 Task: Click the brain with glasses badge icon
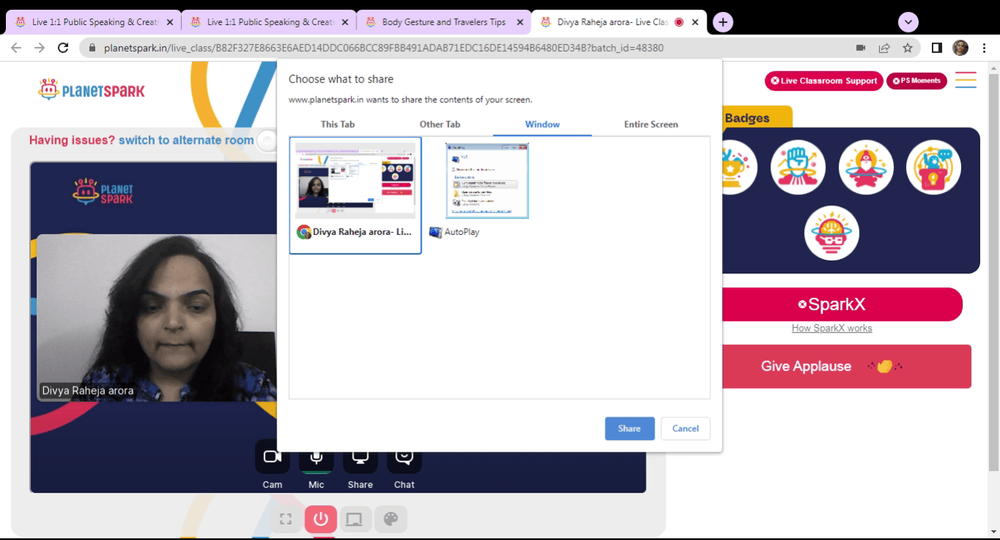831,233
